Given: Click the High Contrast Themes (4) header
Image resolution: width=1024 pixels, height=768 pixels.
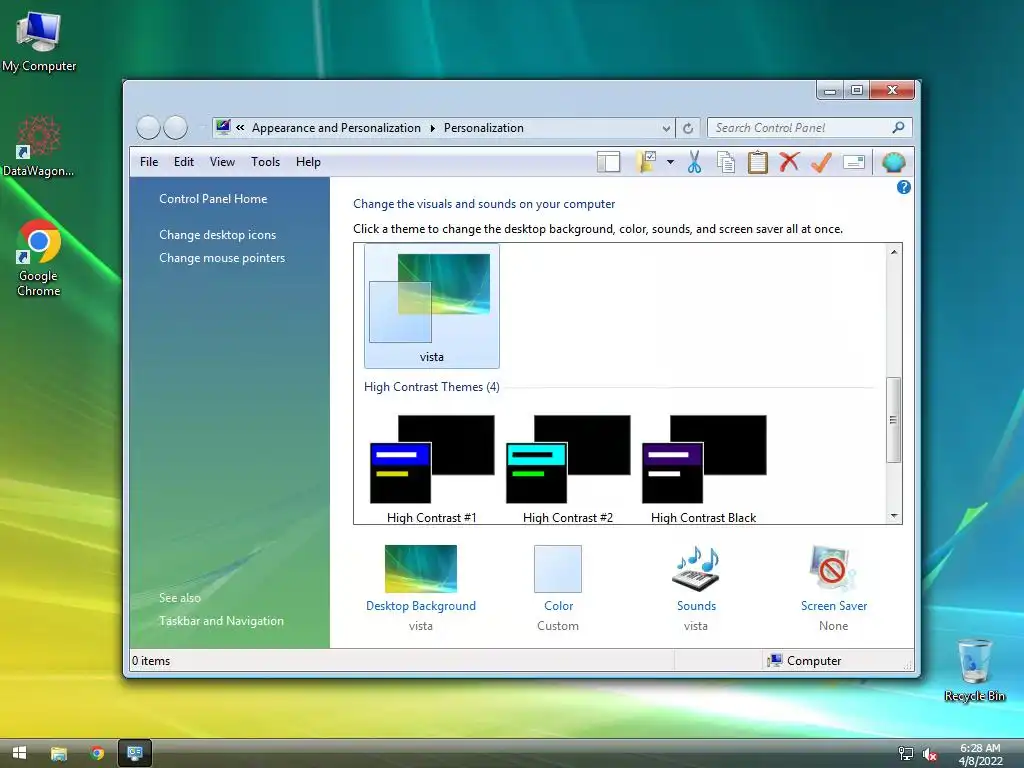Looking at the screenshot, I should click(x=432, y=387).
